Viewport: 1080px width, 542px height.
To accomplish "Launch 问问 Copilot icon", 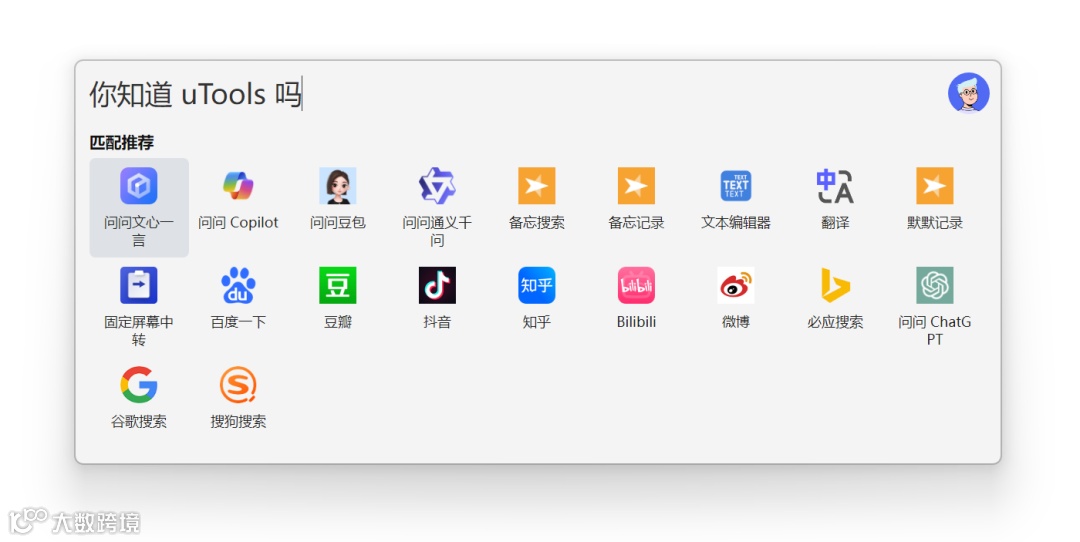I will 238,186.
